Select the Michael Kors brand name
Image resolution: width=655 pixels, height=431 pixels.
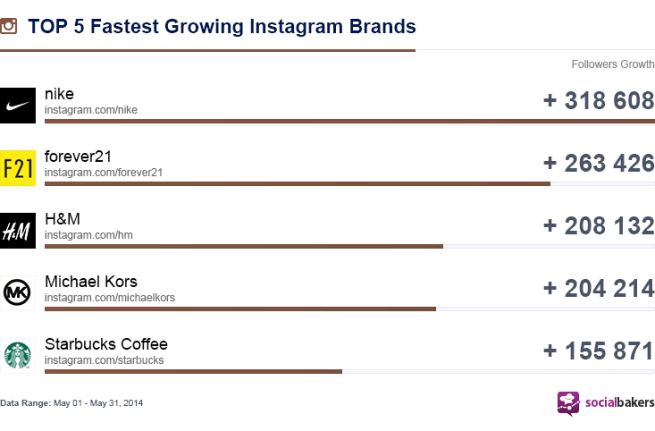(91, 281)
